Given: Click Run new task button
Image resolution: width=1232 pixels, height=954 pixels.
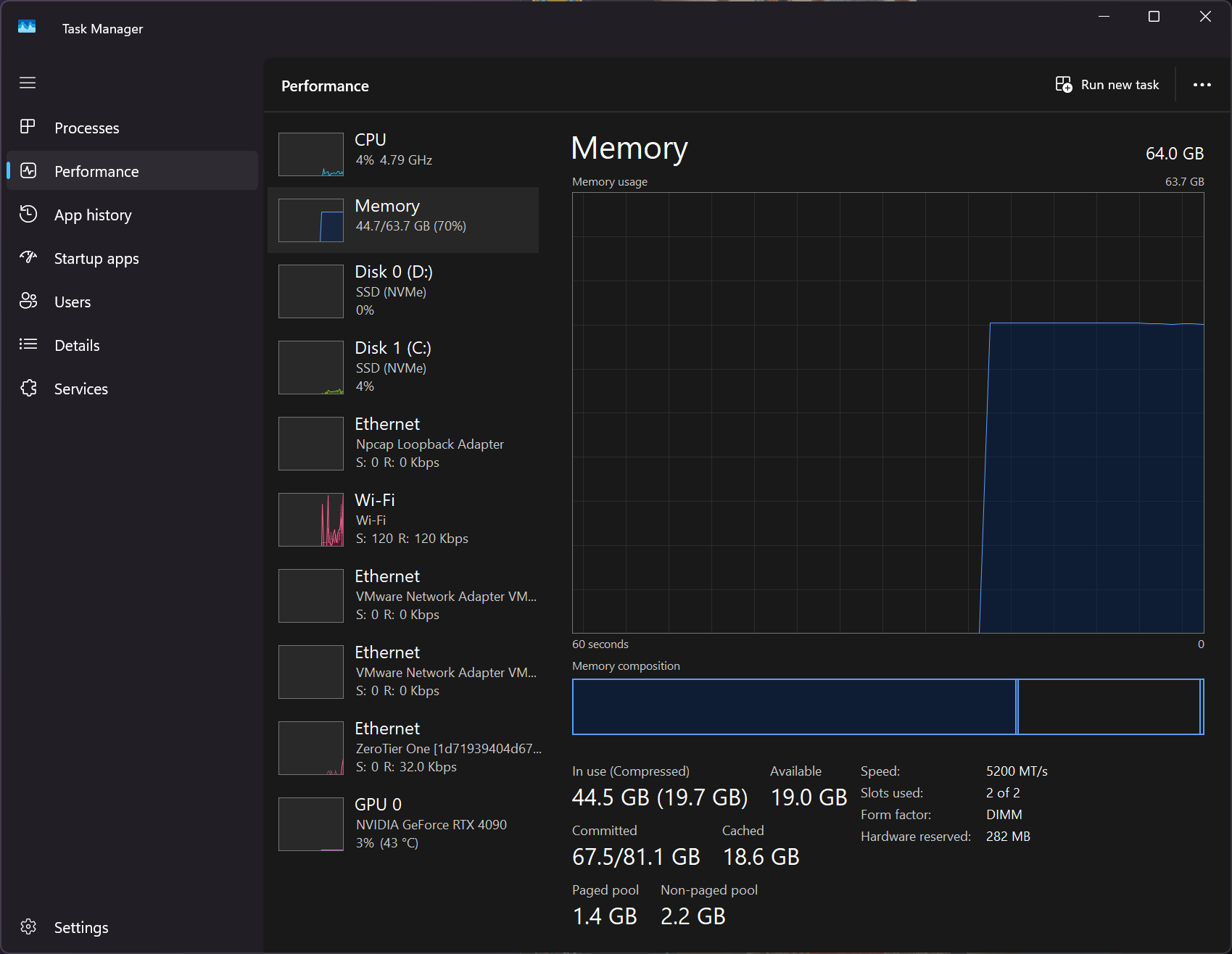Looking at the screenshot, I should click(1107, 85).
